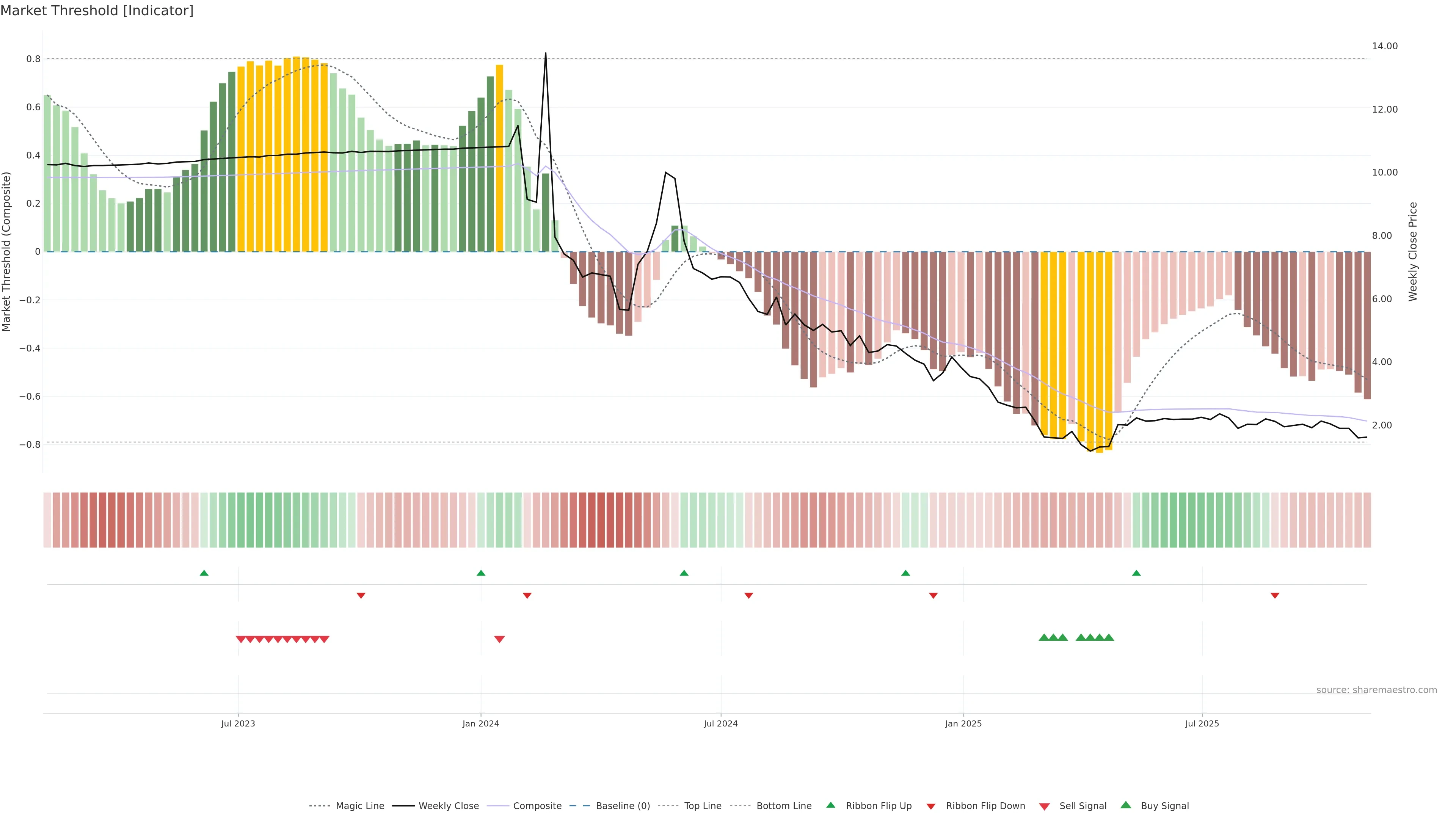Click the last Ribbon Flip Down marker after Jul 2025

click(x=1274, y=596)
